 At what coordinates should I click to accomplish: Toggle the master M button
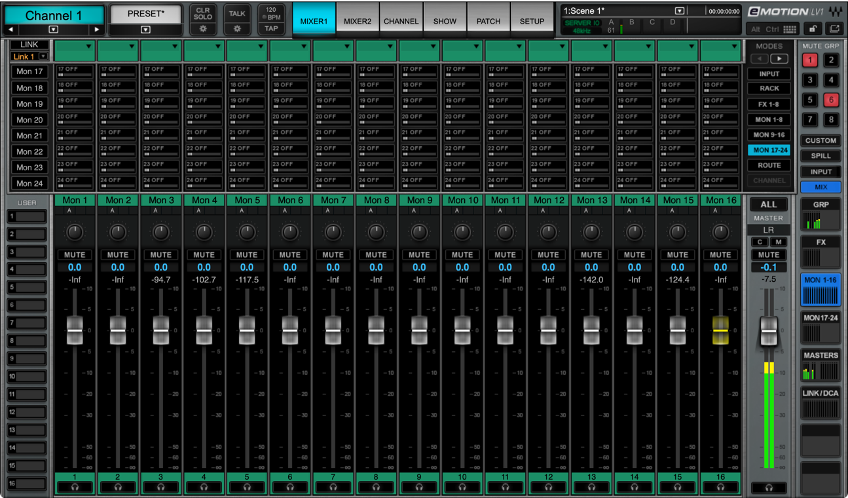tap(778, 242)
